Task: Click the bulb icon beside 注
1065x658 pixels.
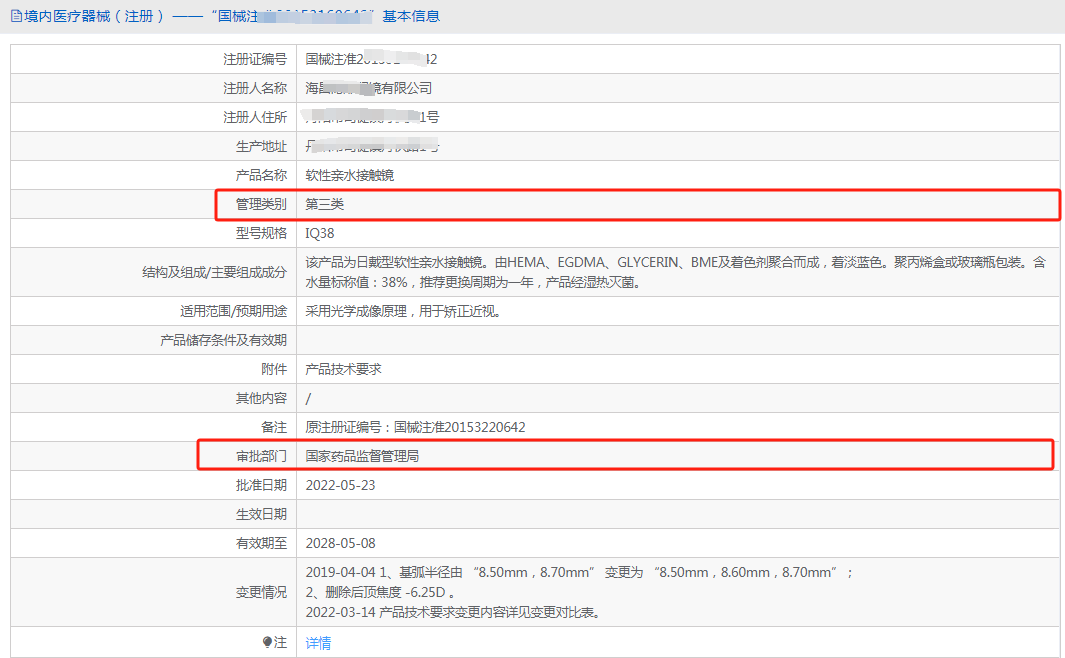Action: (x=267, y=642)
